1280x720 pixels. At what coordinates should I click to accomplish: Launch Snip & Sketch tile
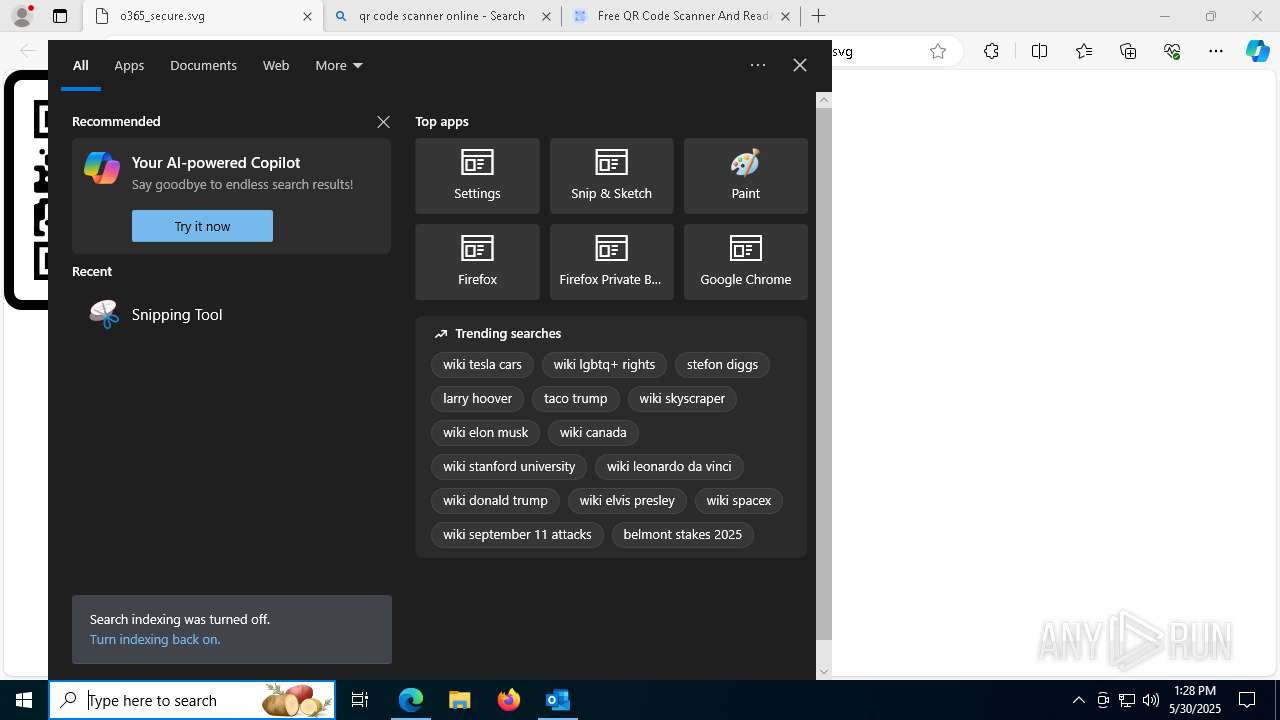pos(611,176)
